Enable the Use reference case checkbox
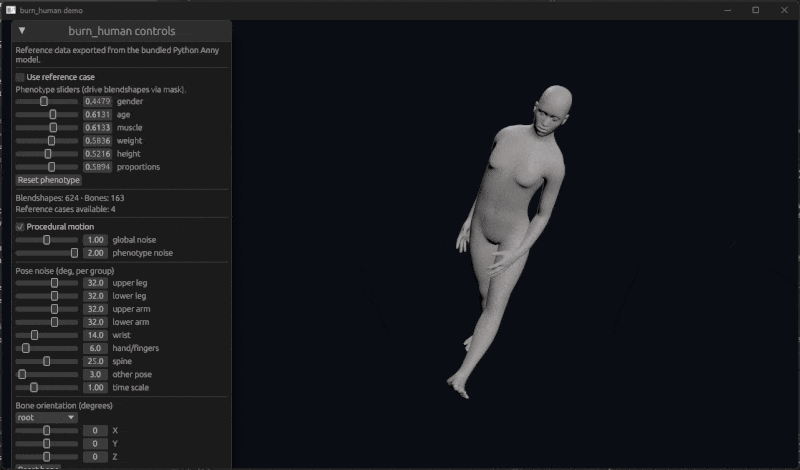The height and width of the screenshot is (470, 800). (20, 77)
